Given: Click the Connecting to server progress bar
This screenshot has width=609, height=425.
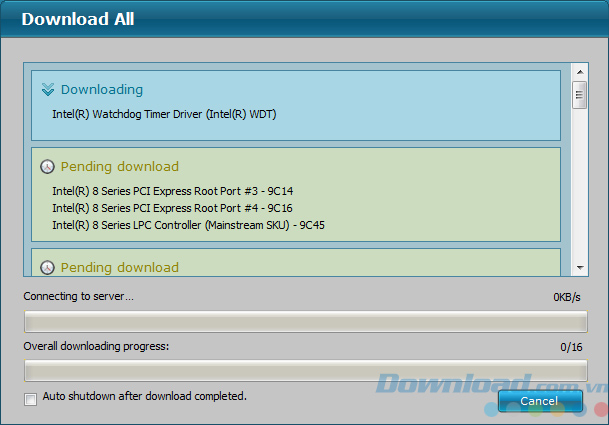Looking at the screenshot, I should 306,322.
